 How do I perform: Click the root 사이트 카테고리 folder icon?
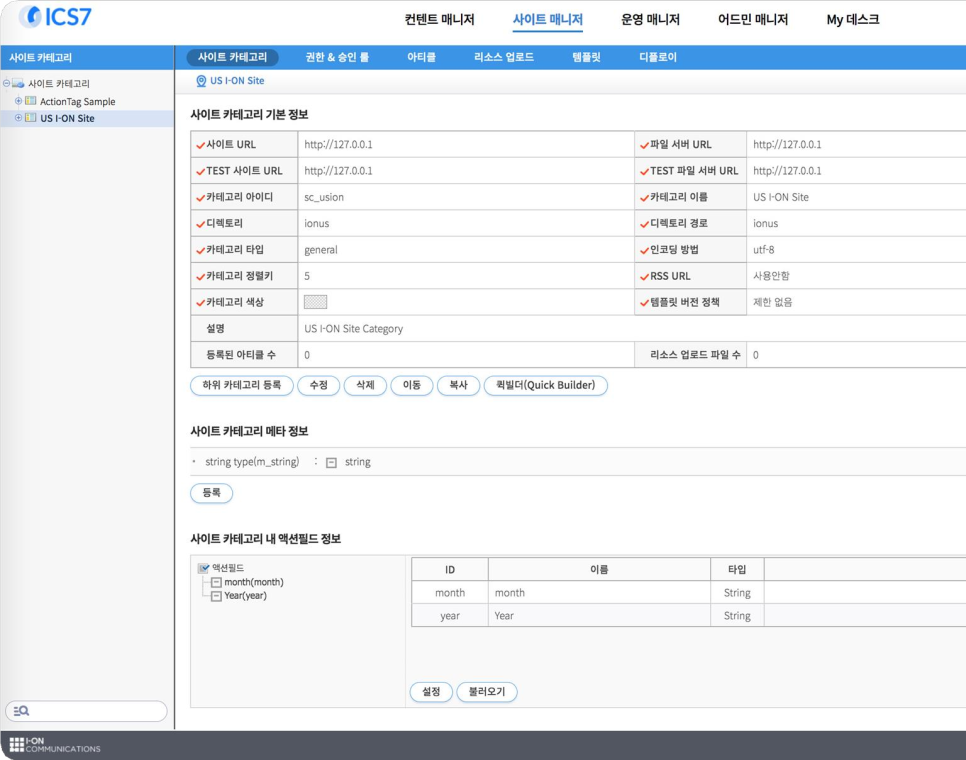(x=18, y=84)
